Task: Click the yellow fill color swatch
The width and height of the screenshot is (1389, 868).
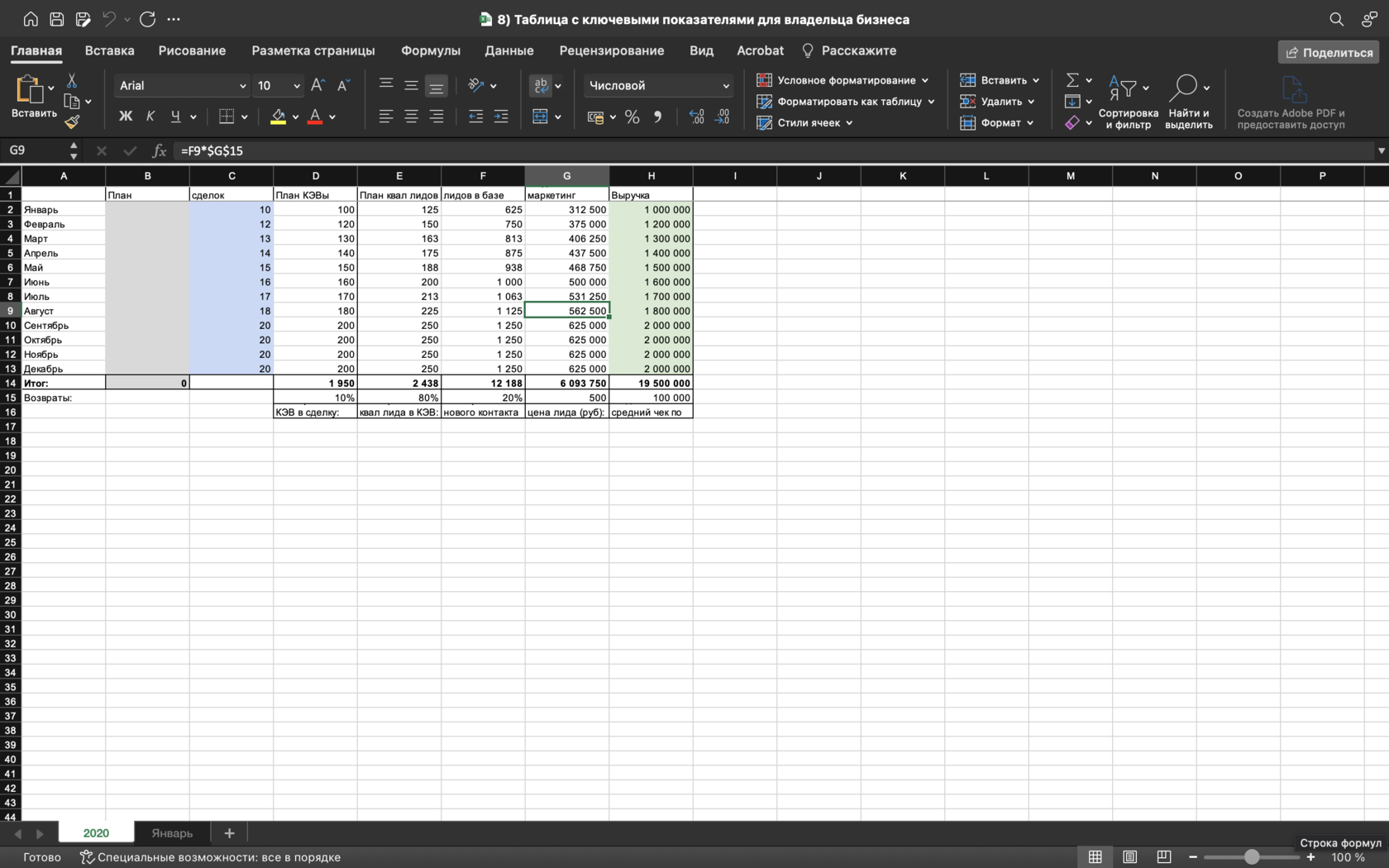Action: tap(279, 117)
